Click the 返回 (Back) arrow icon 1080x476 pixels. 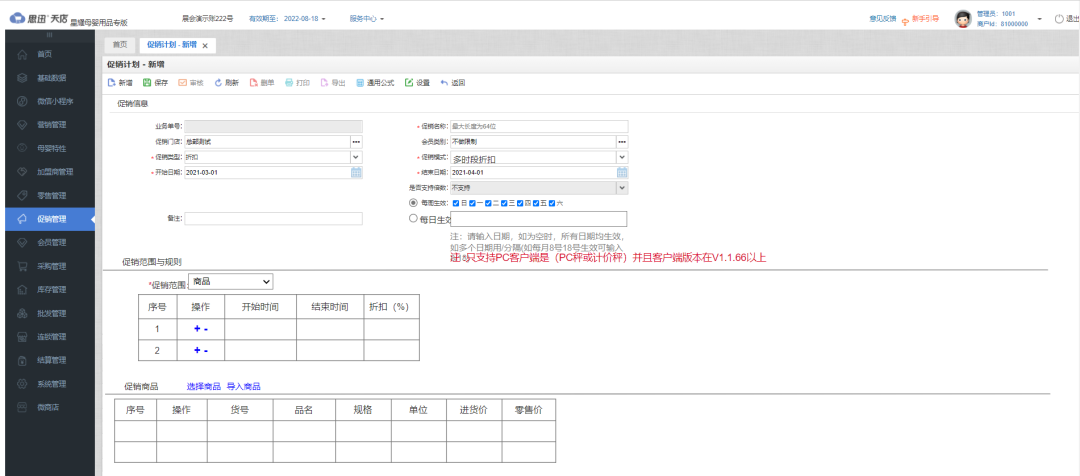click(444, 83)
